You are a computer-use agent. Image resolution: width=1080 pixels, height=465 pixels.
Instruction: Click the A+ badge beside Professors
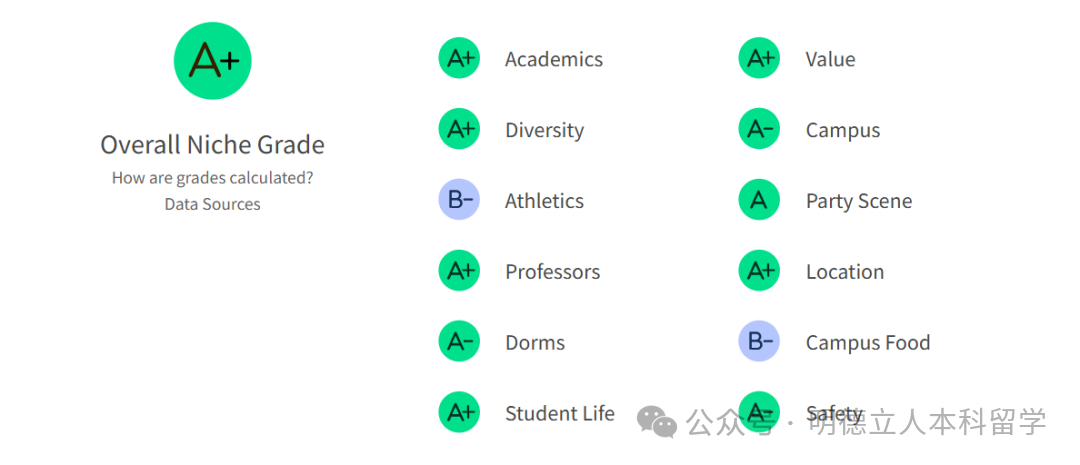coord(459,271)
